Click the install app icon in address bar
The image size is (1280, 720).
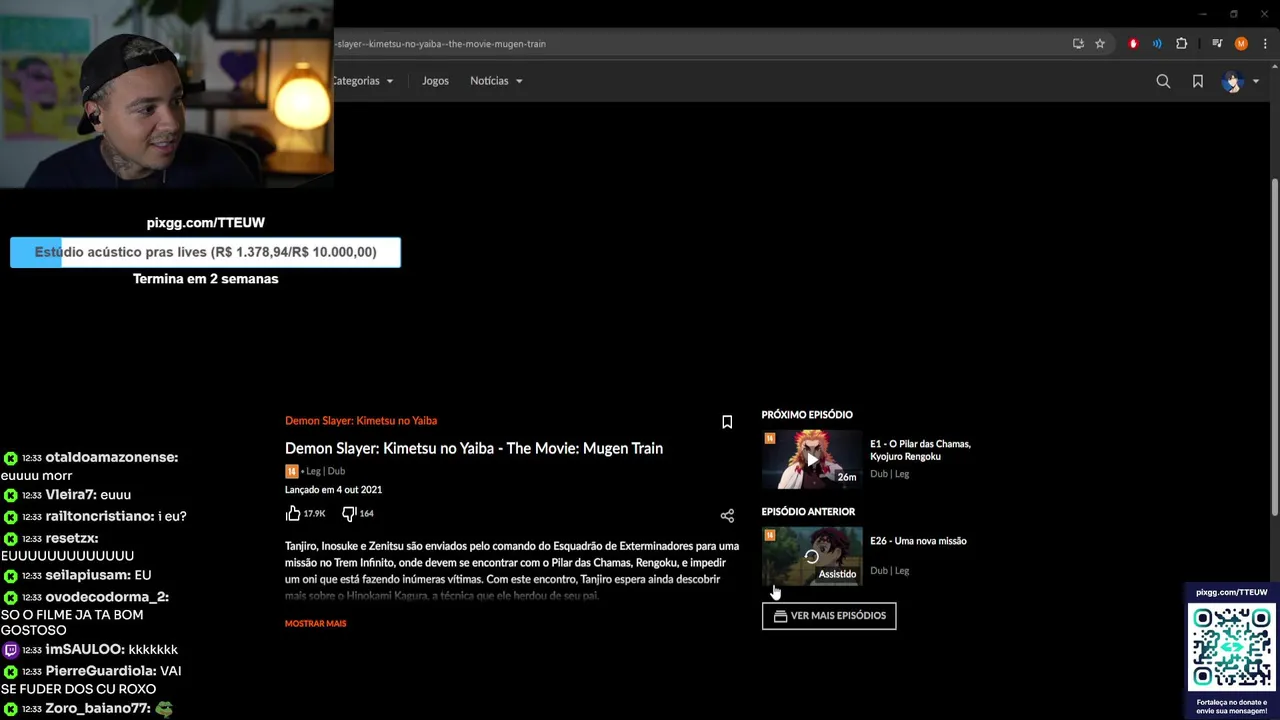[x=1078, y=44]
